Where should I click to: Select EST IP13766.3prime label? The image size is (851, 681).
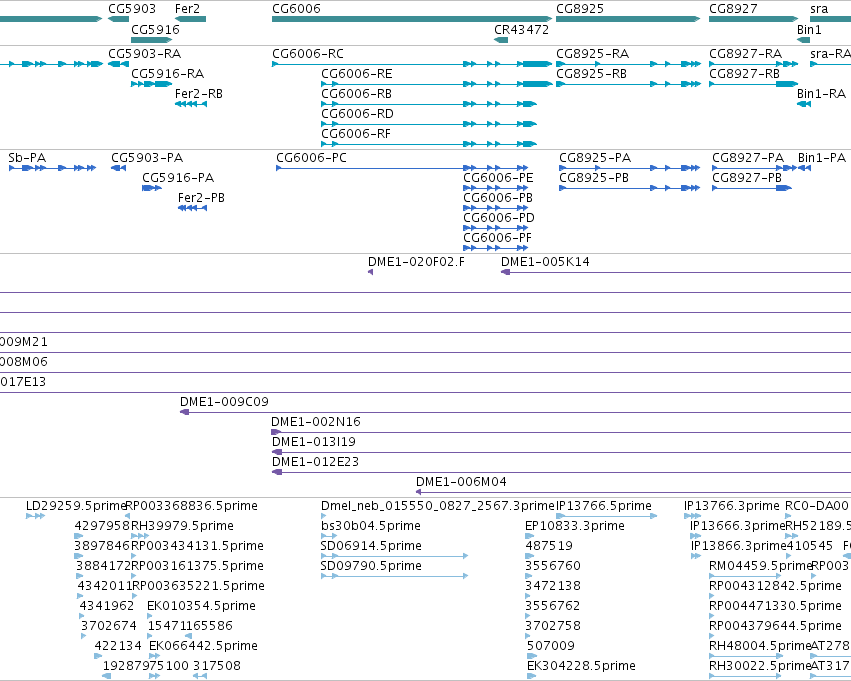coord(732,506)
